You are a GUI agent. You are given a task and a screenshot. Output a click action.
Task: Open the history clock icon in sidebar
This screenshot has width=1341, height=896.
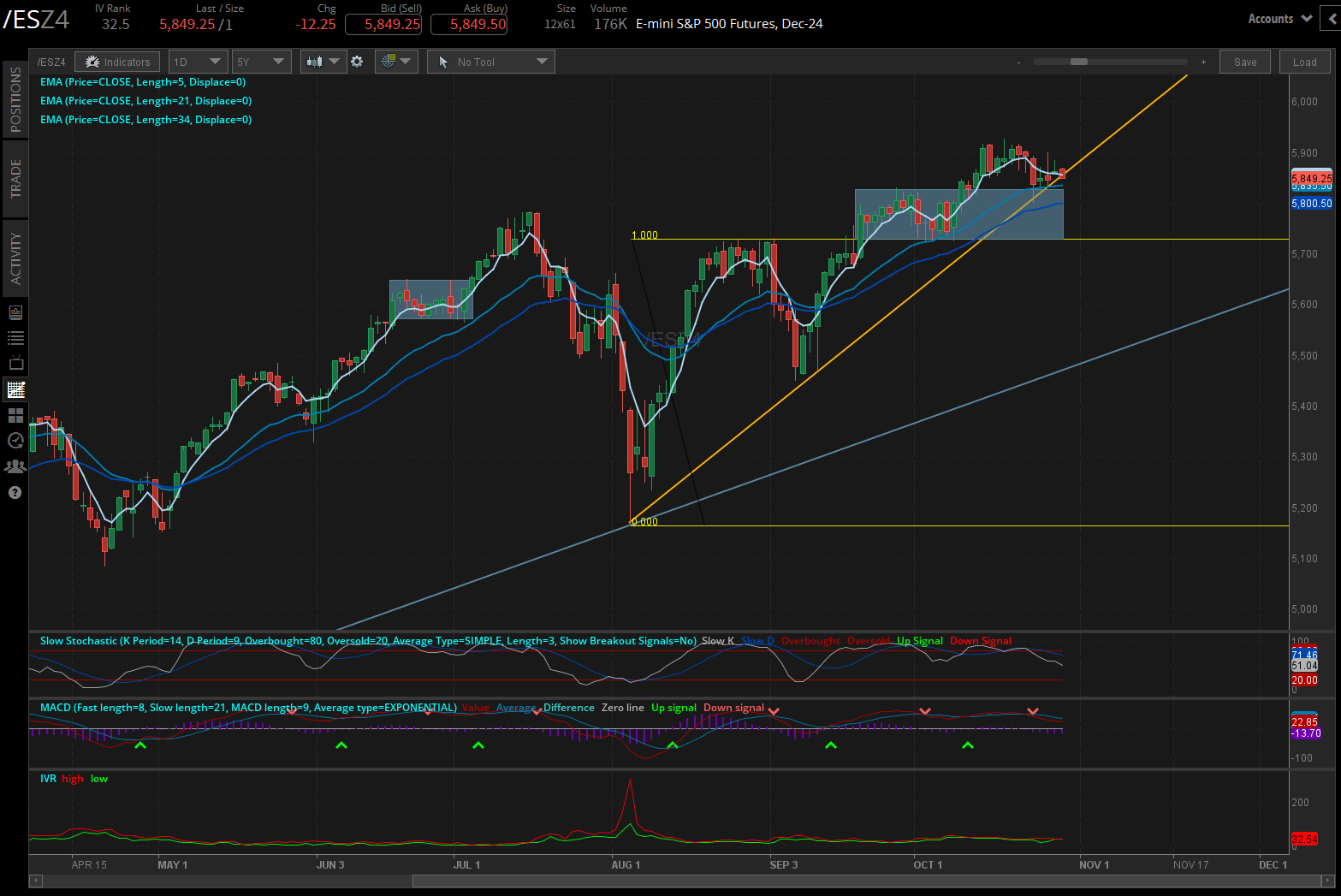pos(15,441)
